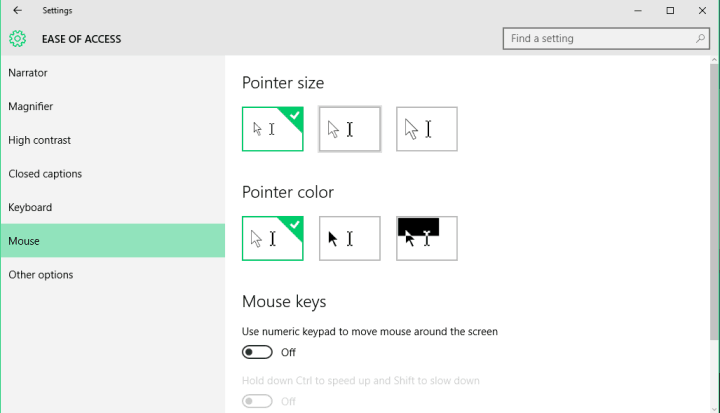Pick the largest pointer size option
Viewport: 720px width, 413px height.
click(x=427, y=129)
